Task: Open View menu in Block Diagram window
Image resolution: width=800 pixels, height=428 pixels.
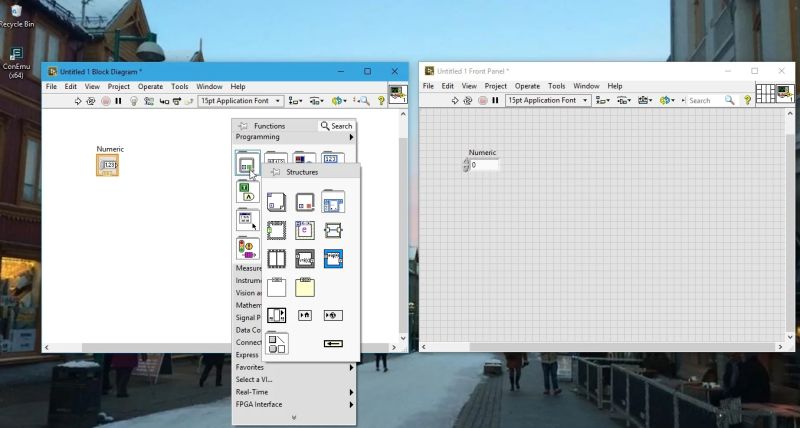Action: (92, 87)
